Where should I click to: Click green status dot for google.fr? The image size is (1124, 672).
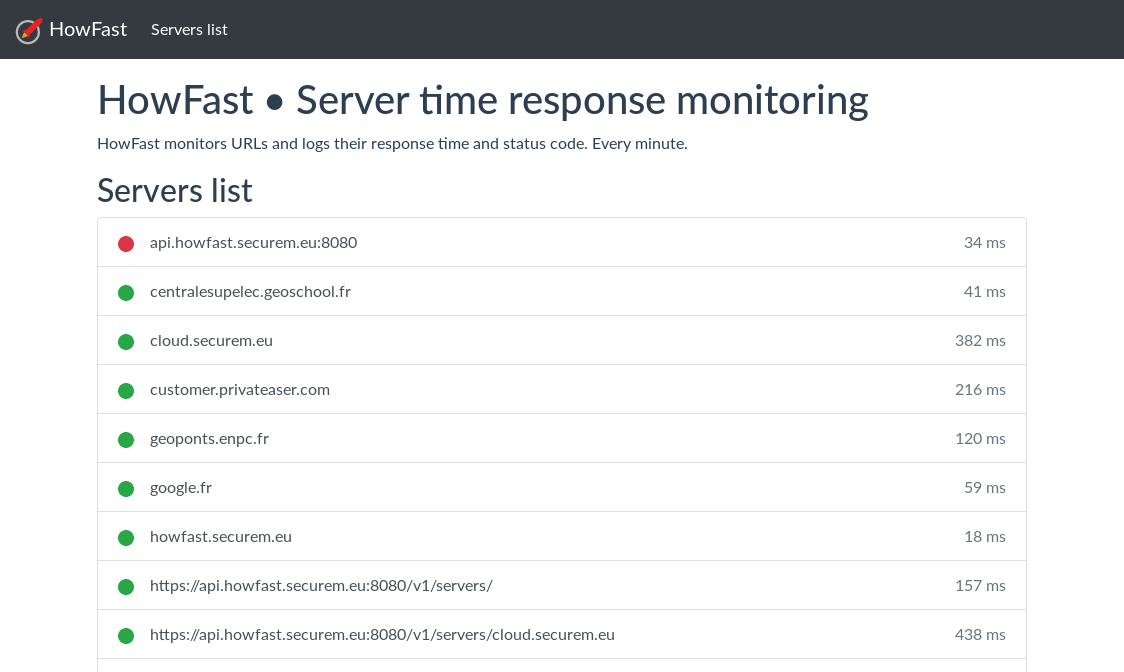(126, 489)
